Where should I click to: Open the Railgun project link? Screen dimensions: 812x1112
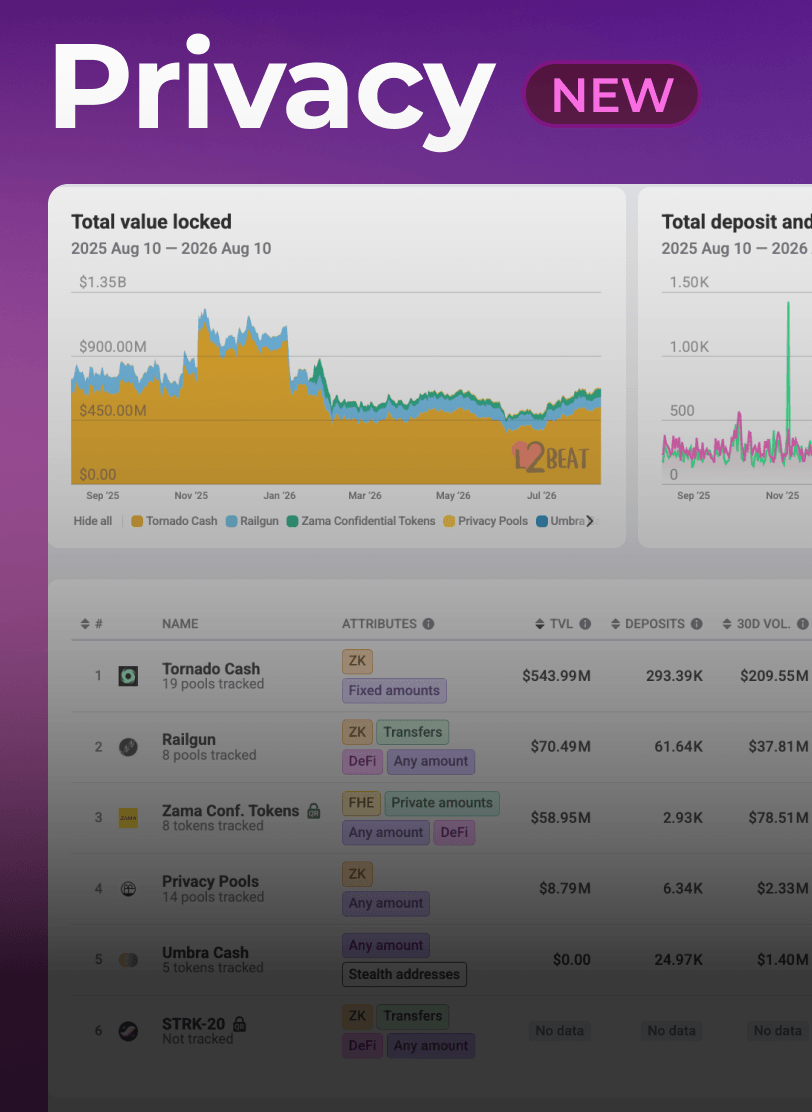[x=189, y=740]
